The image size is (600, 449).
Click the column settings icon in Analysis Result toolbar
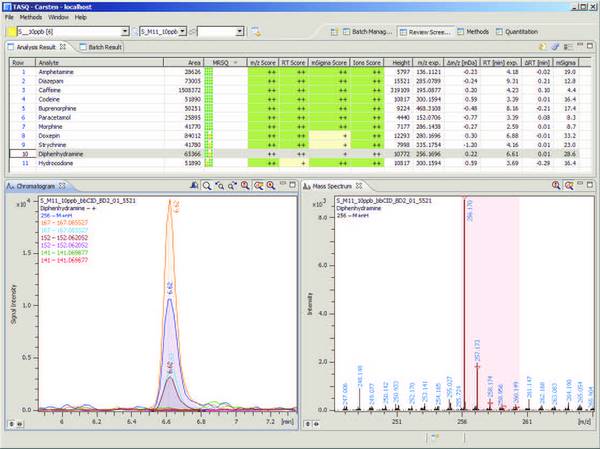tap(568, 47)
